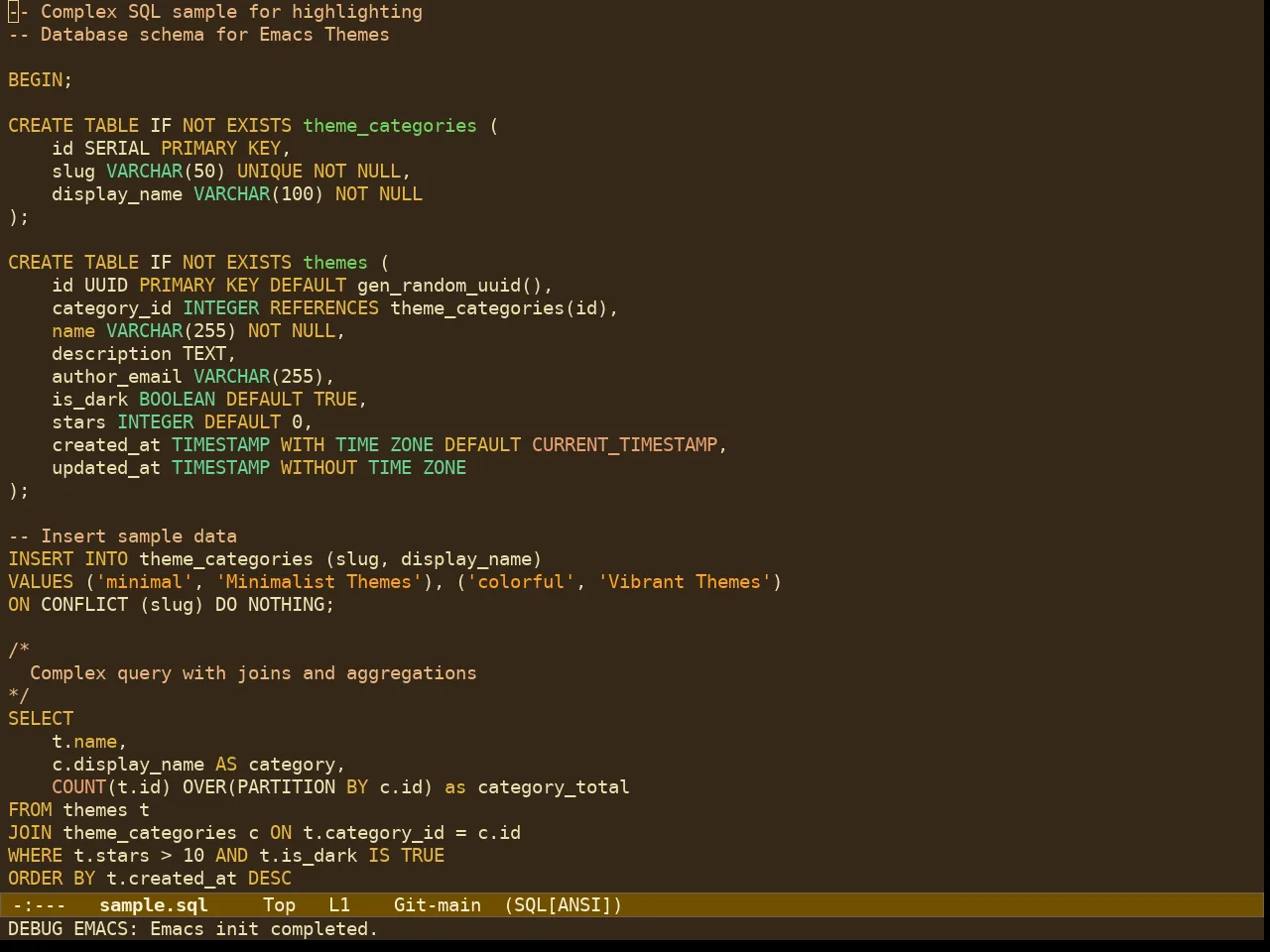Viewport: 1270px width, 952px height.
Task: Click 'description TEXT' line
Action: tap(144, 354)
